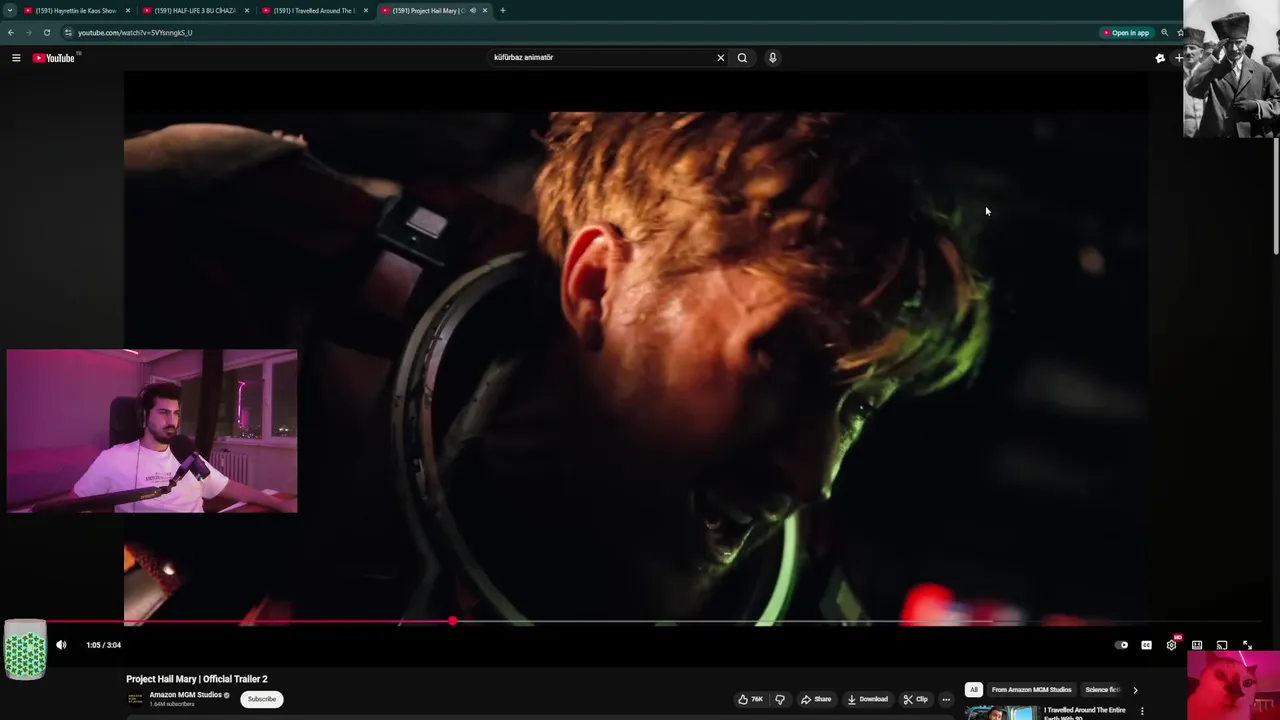Viewport: 1280px width, 720px height.
Task: Click the Download button
Action: [867, 699]
